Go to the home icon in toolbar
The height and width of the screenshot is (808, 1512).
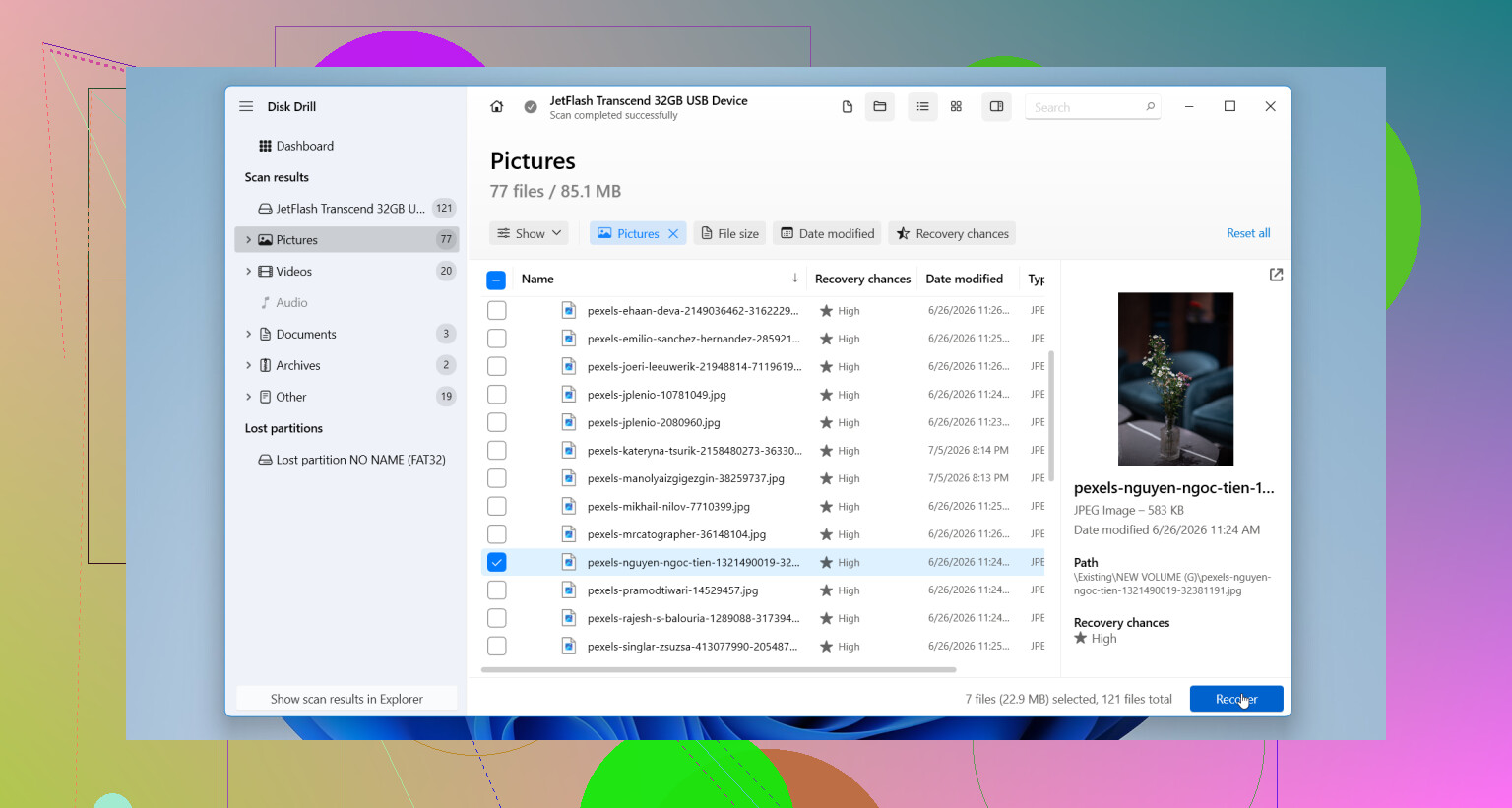pos(497,106)
